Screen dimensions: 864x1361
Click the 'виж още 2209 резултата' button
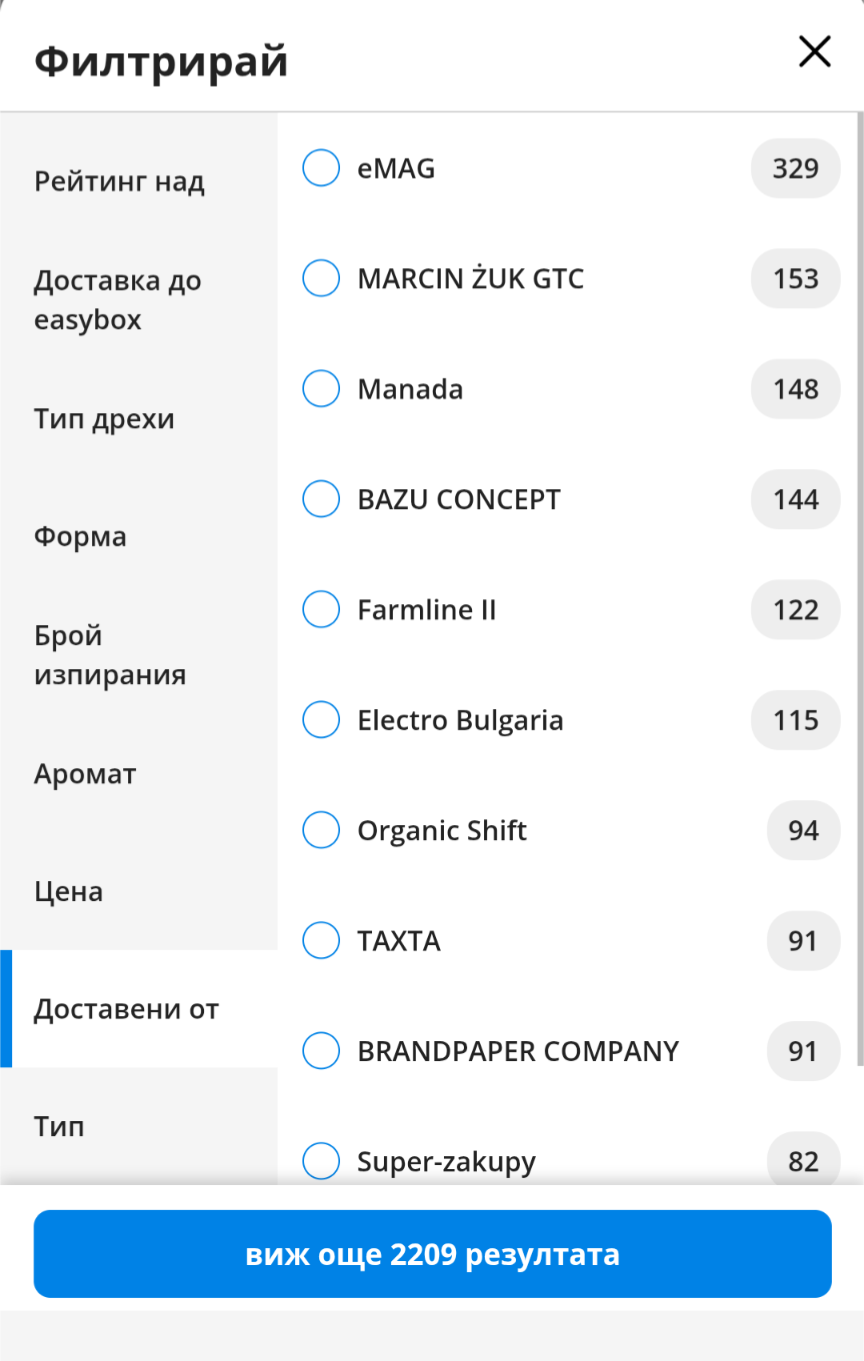tap(432, 1254)
